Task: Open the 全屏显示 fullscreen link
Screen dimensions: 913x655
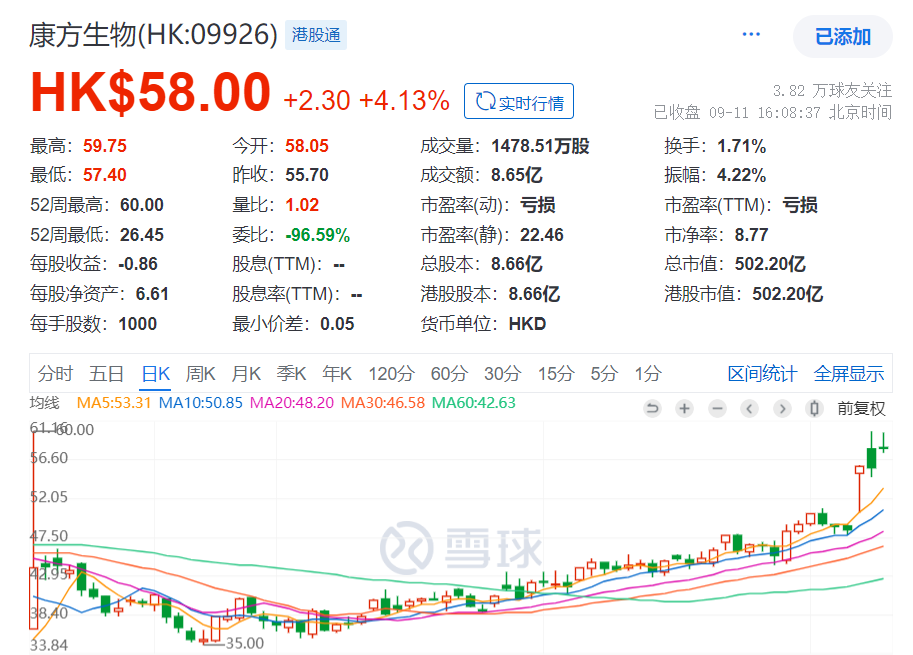Action: click(848, 374)
